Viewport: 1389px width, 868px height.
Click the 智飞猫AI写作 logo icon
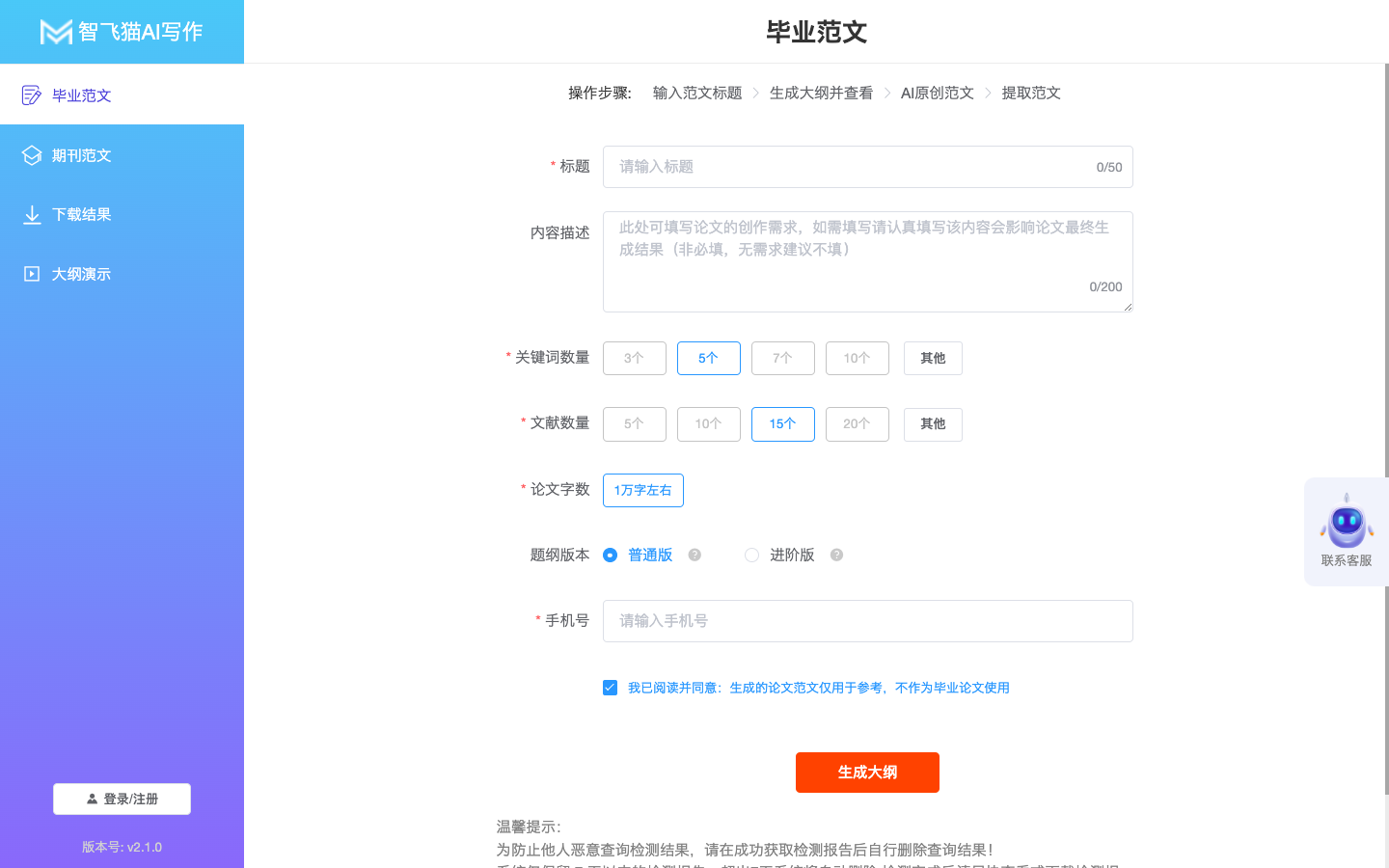pyautogui.click(x=56, y=32)
